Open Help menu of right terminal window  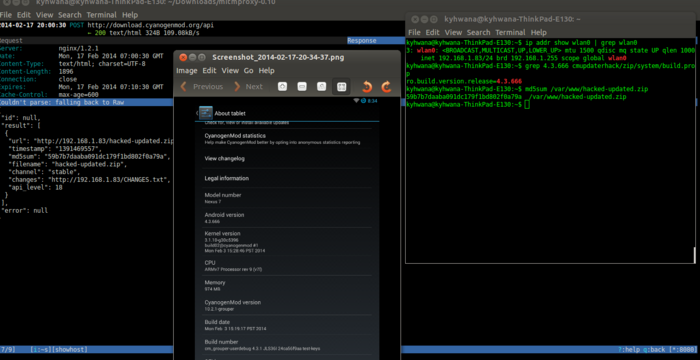tap(538, 32)
